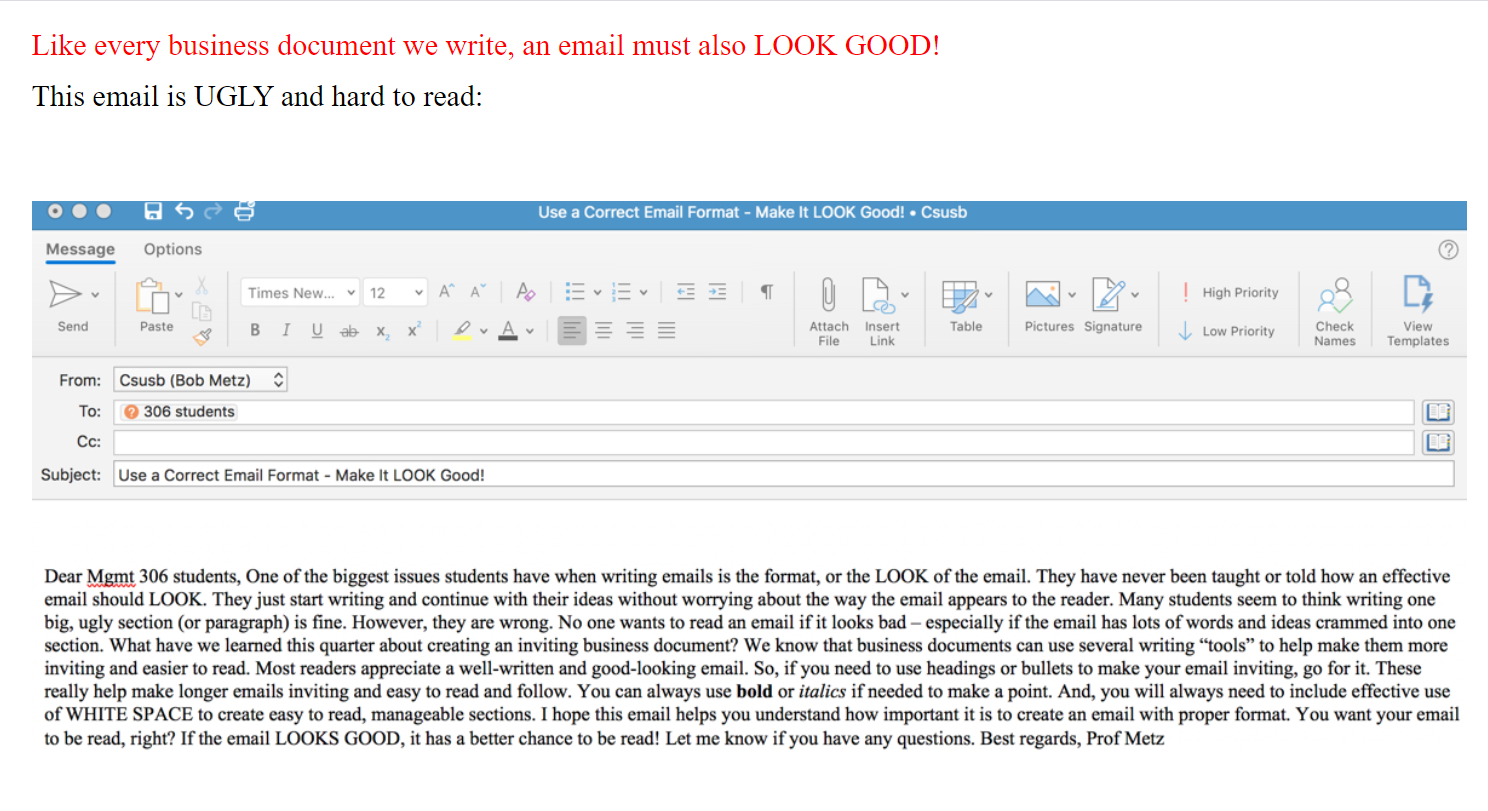The height and width of the screenshot is (811, 1488).
Task: Click the Check Names icon
Action: tap(1335, 295)
